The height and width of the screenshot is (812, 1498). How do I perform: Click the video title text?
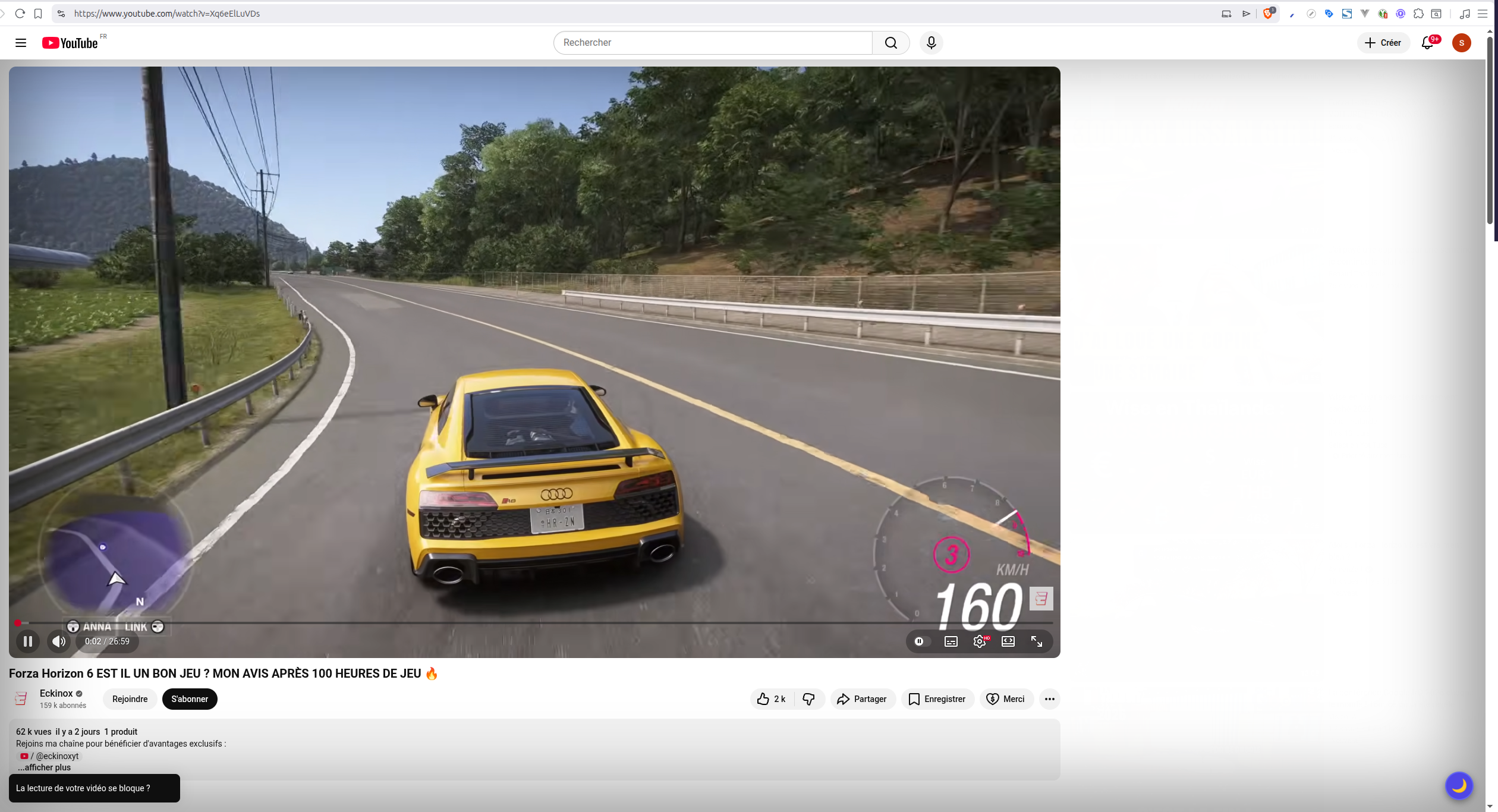pos(224,673)
